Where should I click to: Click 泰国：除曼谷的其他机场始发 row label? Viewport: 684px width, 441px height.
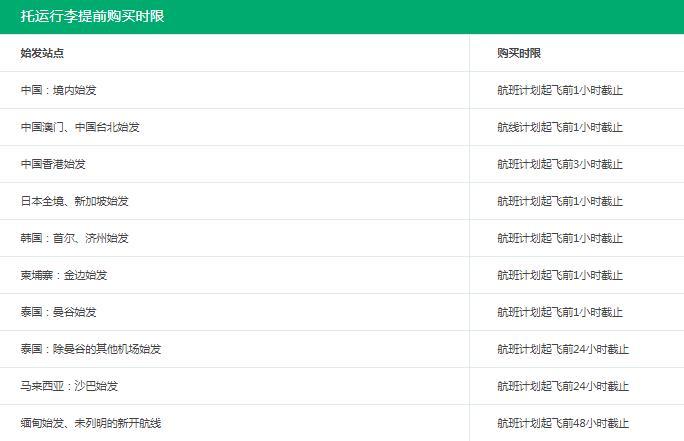point(91,349)
